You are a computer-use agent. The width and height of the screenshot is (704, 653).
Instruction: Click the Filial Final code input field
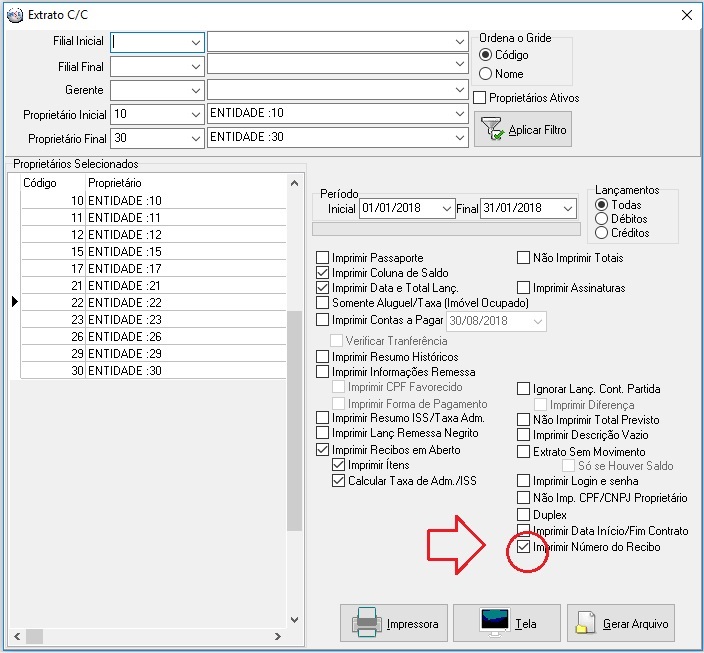pos(148,66)
